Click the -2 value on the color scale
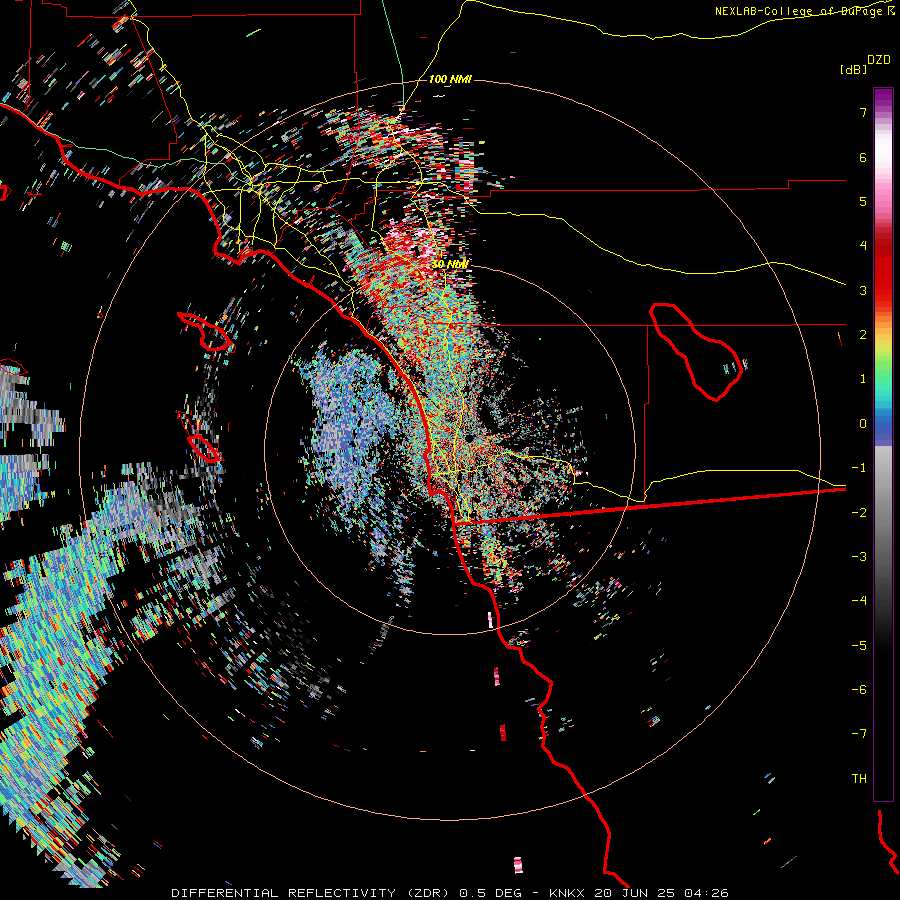900x900 pixels. pyautogui.click(x=859, y=512)
